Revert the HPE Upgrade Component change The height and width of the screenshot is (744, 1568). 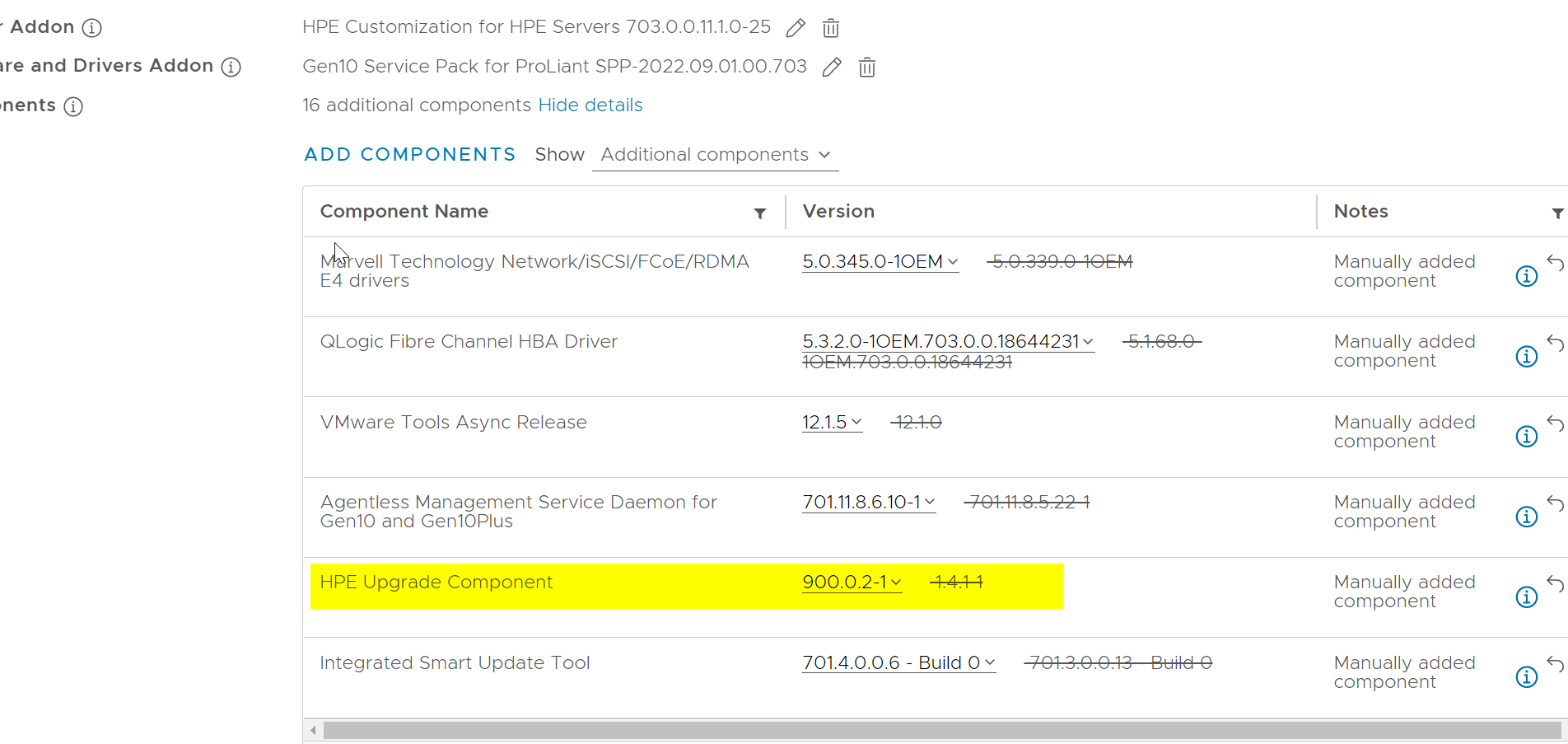pyautogui.click(x=1555, y=583)
